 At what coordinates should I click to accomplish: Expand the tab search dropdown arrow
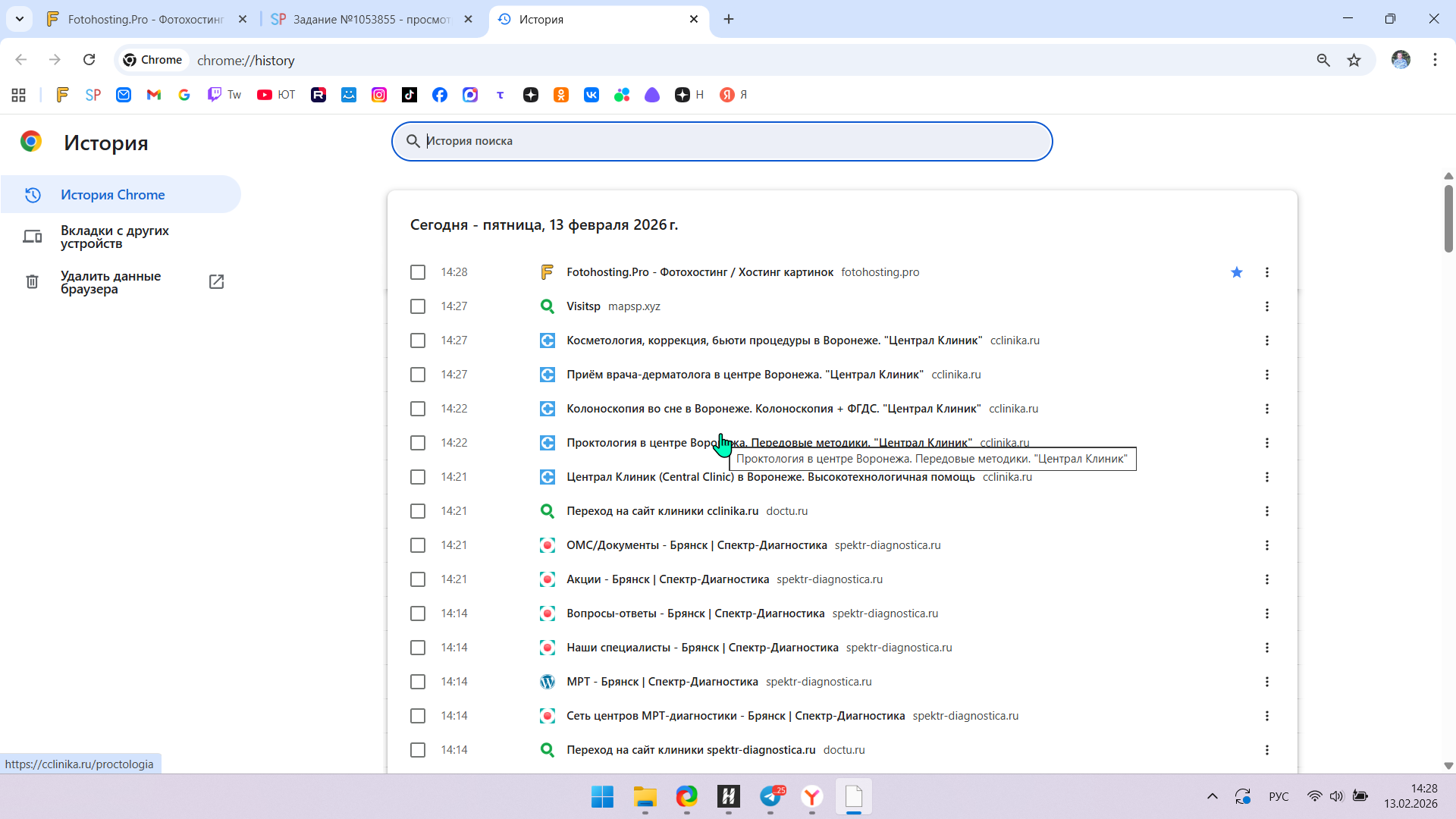tap(20, 19)
